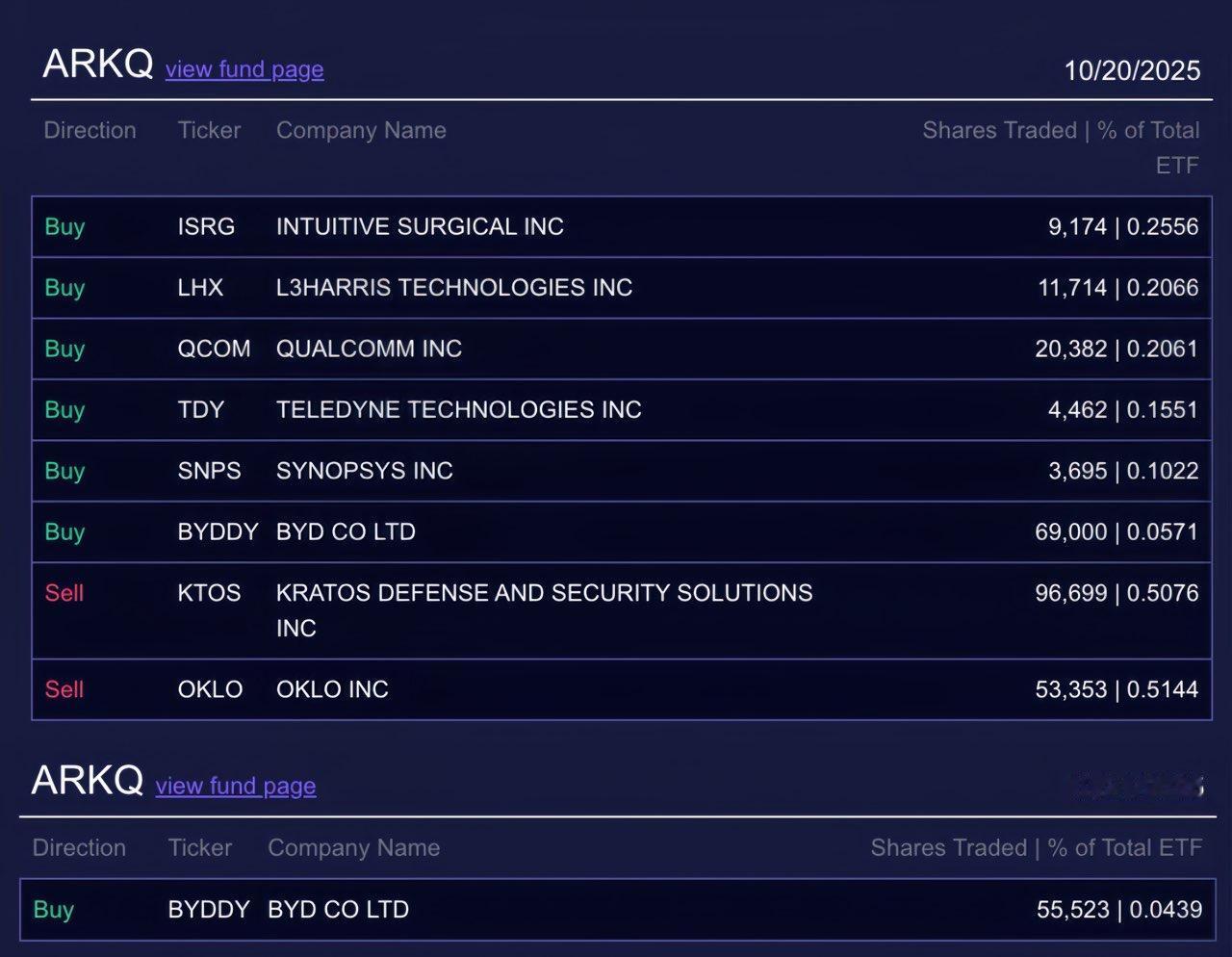Image resolution: width=1232 pixels, height=957 pixels.
Task: Select the TDY ticker cell
Action: 200,409
